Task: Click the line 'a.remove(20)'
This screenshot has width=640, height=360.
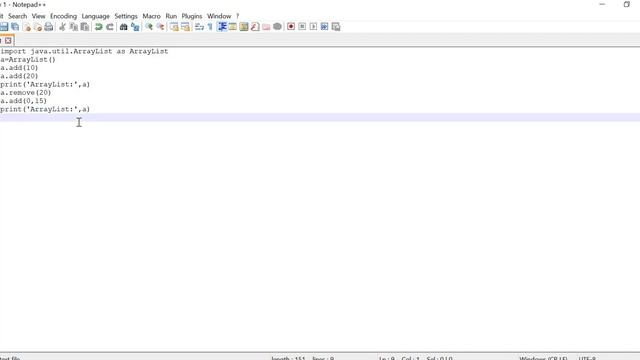Action: [26, 93]
